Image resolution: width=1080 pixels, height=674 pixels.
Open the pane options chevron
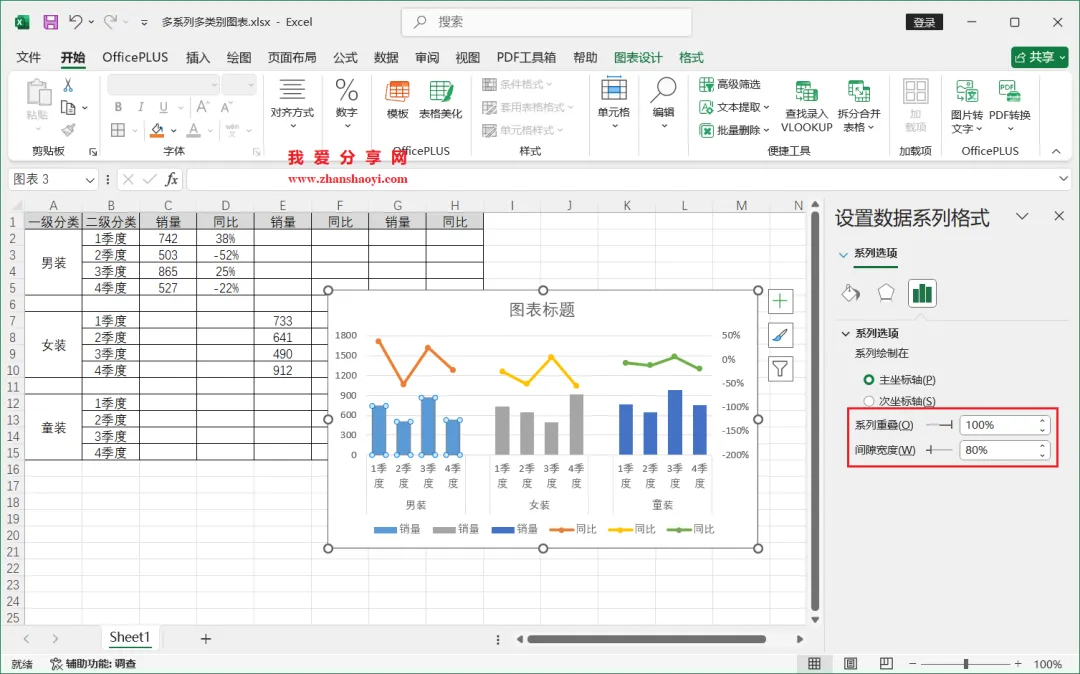[x=1022, y=216]
